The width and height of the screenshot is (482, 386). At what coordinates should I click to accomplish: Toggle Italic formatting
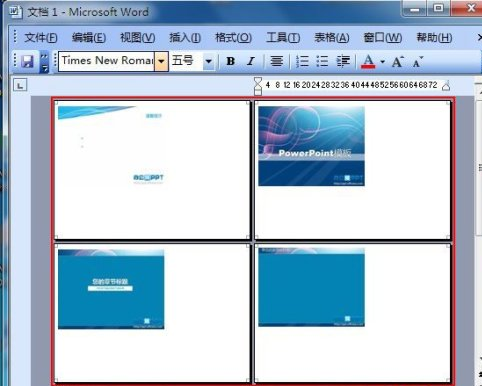251,61
